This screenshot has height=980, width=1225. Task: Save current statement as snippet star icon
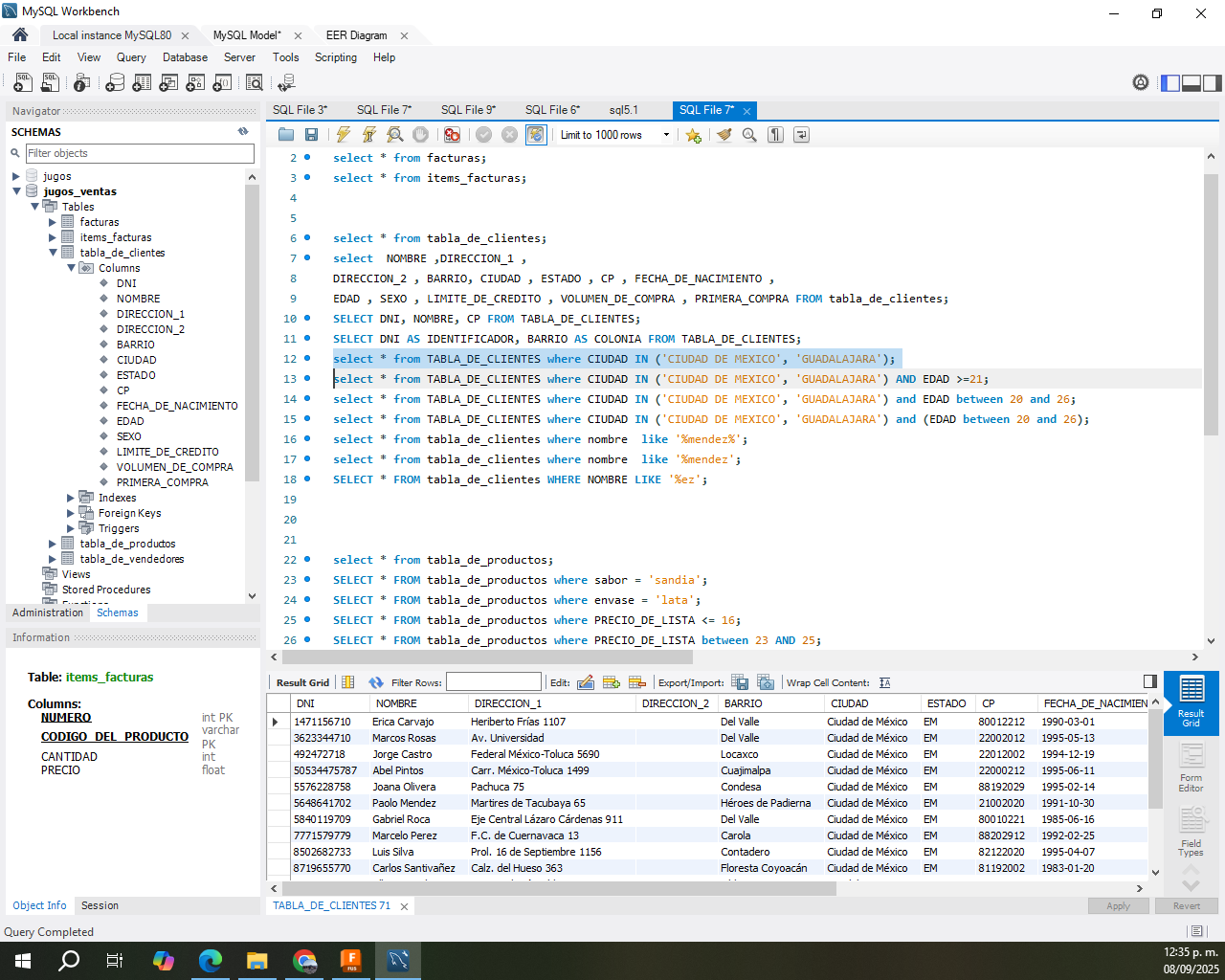(x=694, y=135)
